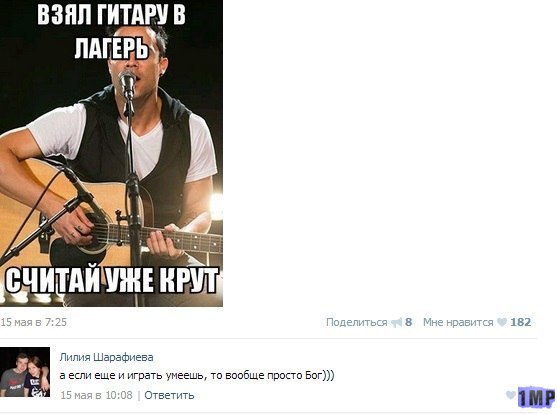This screenshot has height=414, width=557.
Task: Click the megaphone share icon
Action: 396,322
